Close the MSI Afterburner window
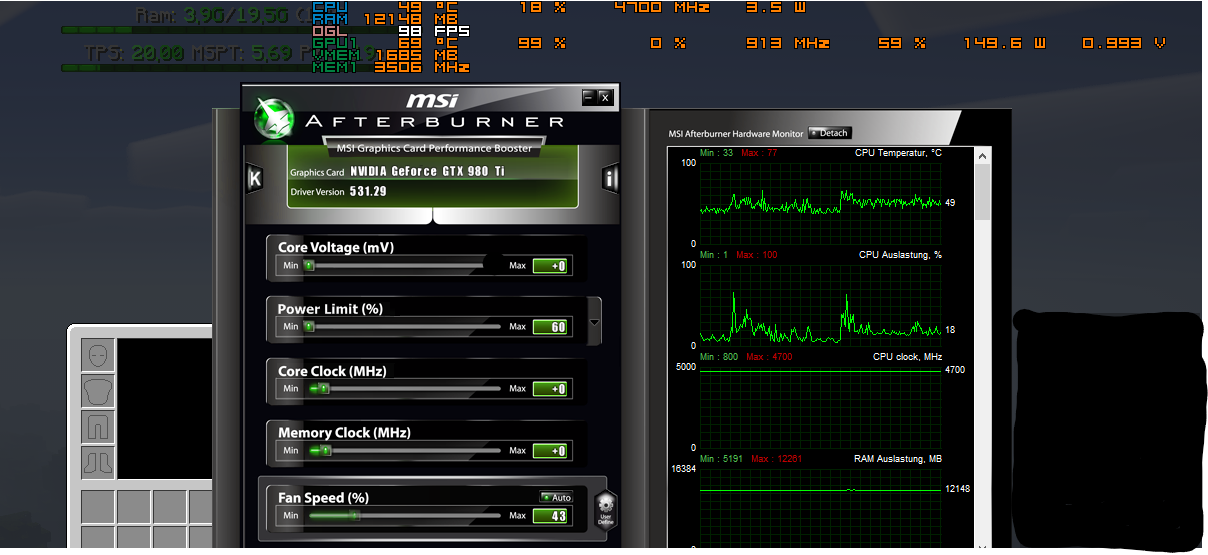Viewport: 1208px width, 555px height. pos(604,97)
